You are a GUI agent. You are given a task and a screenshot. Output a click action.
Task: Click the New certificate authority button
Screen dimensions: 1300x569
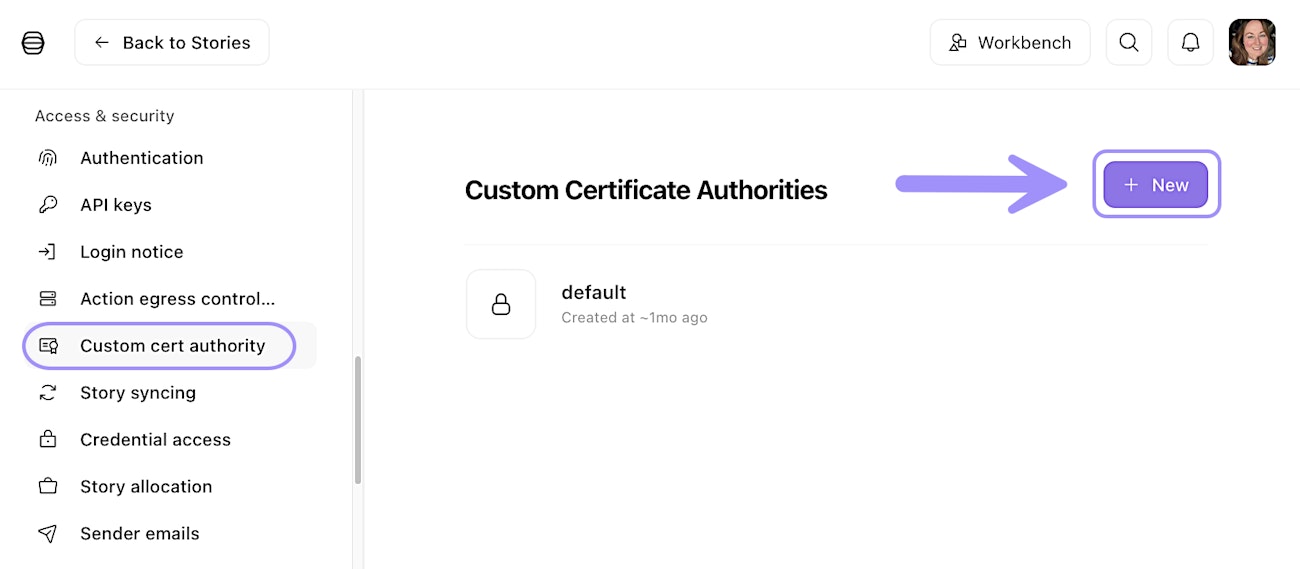[1155, 185]
